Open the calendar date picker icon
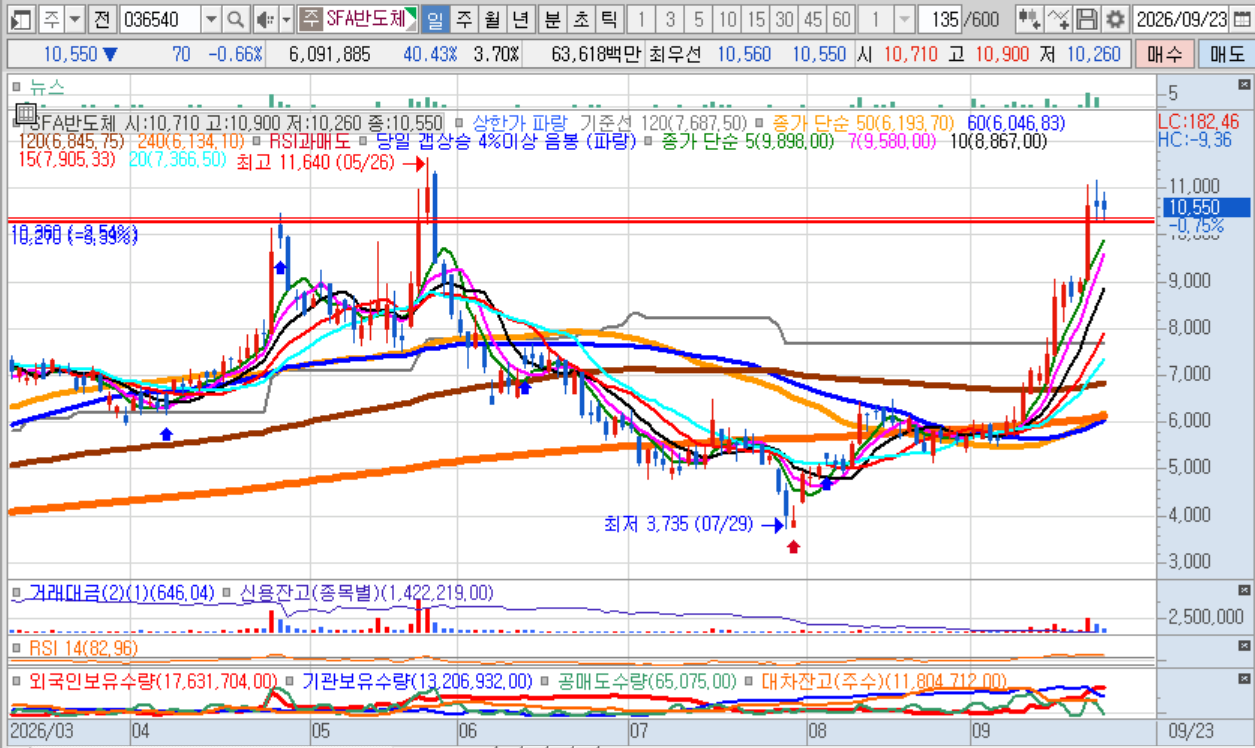This screenshot has height=748, width=1255. coord(1241,19)
